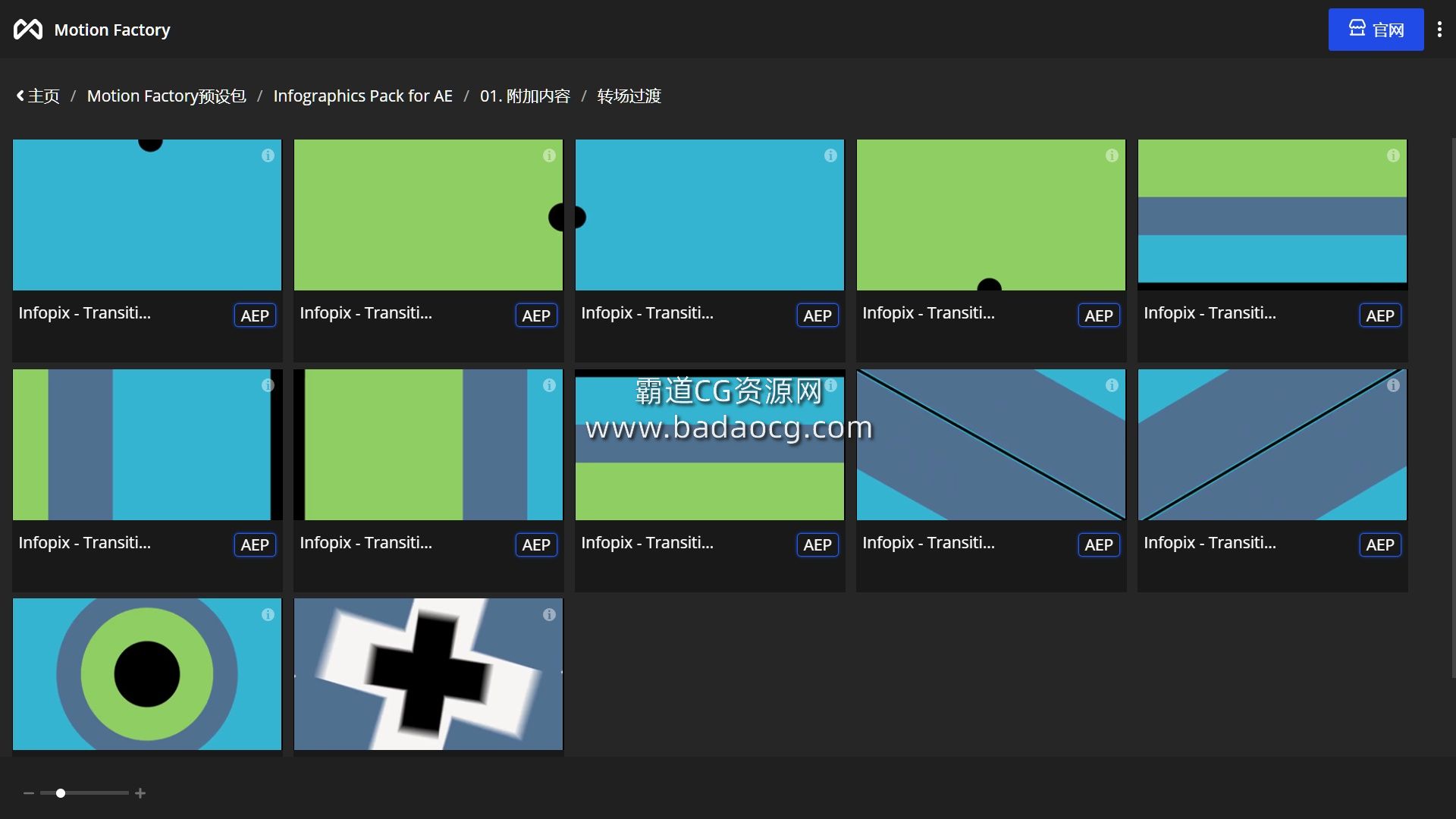This screenshot has width=1456, height=819.
Task: Select thumbnail with line ascending diagonally
Action: [1272, 444]
